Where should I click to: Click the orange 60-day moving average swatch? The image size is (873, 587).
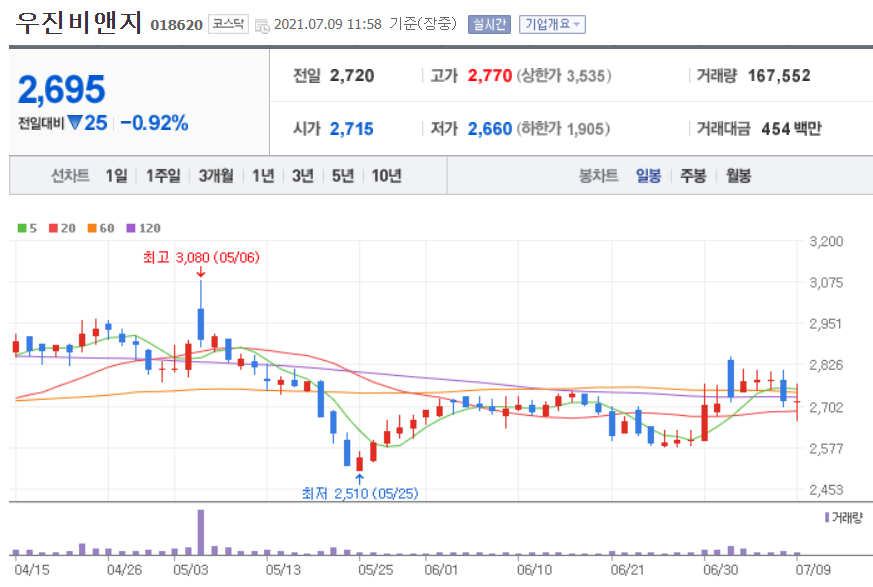point(92,228)
